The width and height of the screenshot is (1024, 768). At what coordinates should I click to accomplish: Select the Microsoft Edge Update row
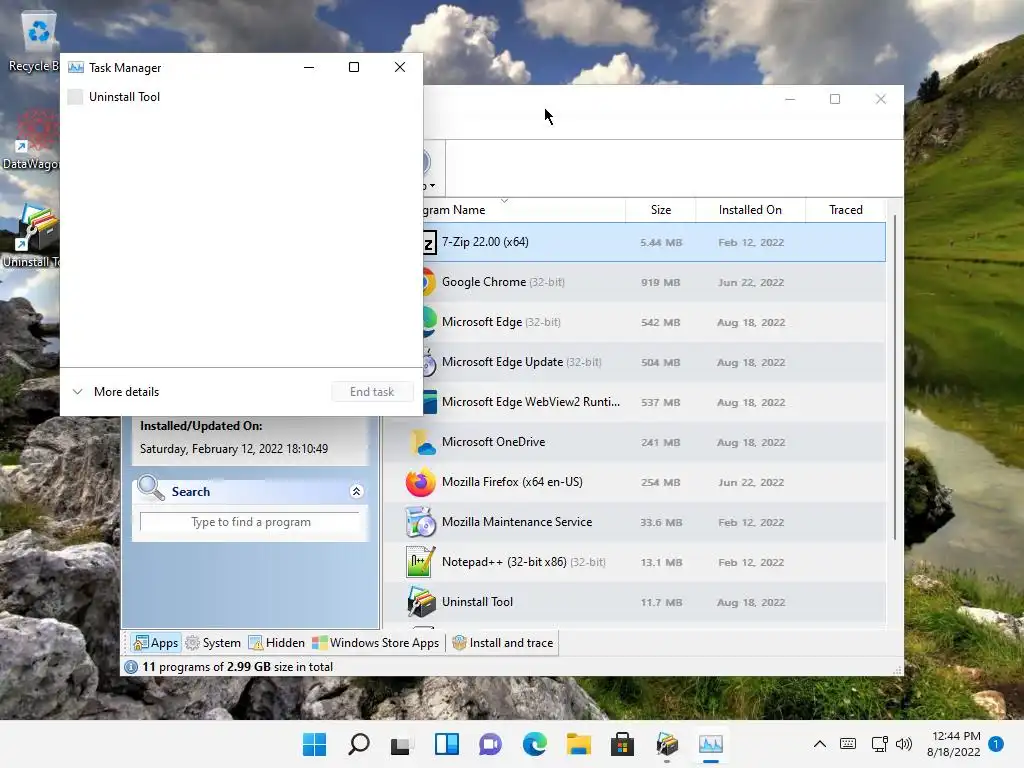pyautogui.click(x=654, y=362)
